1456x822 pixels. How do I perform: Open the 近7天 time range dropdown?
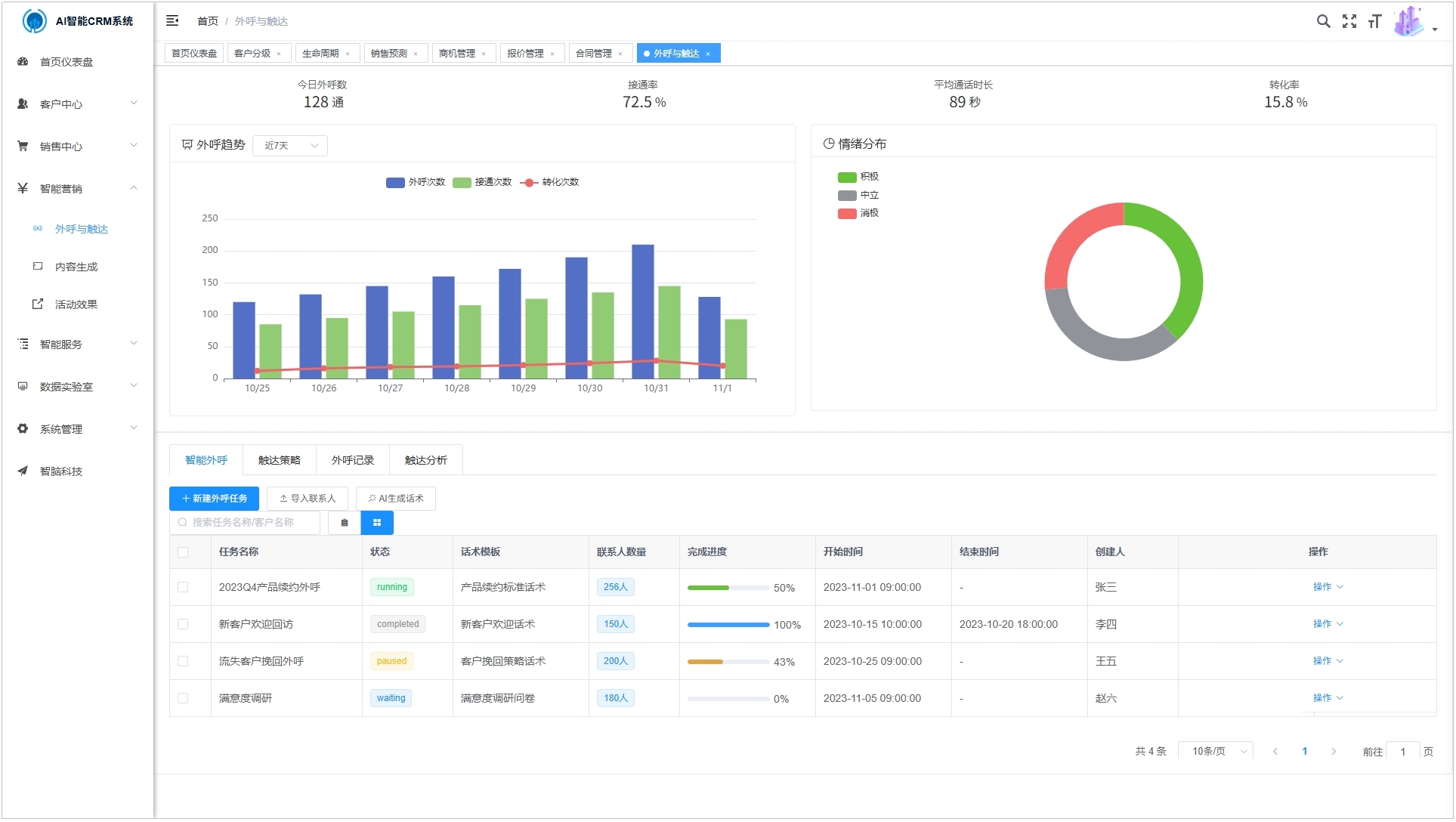coord(290,146)
